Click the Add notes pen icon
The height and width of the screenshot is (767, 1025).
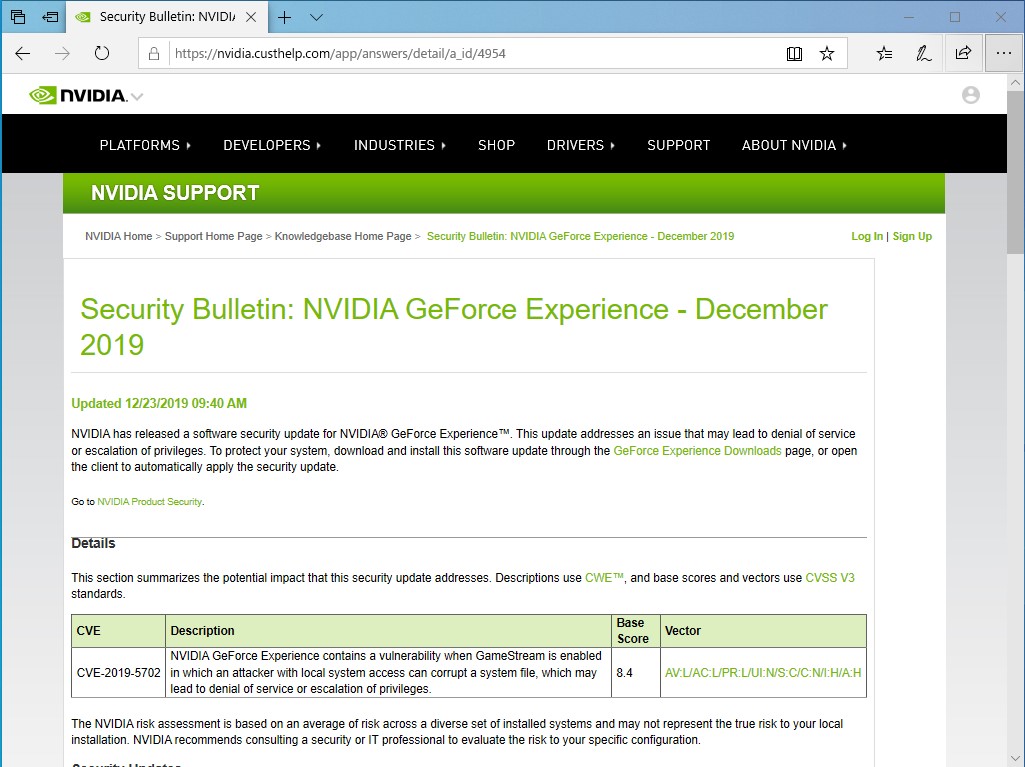click(923, 54)
